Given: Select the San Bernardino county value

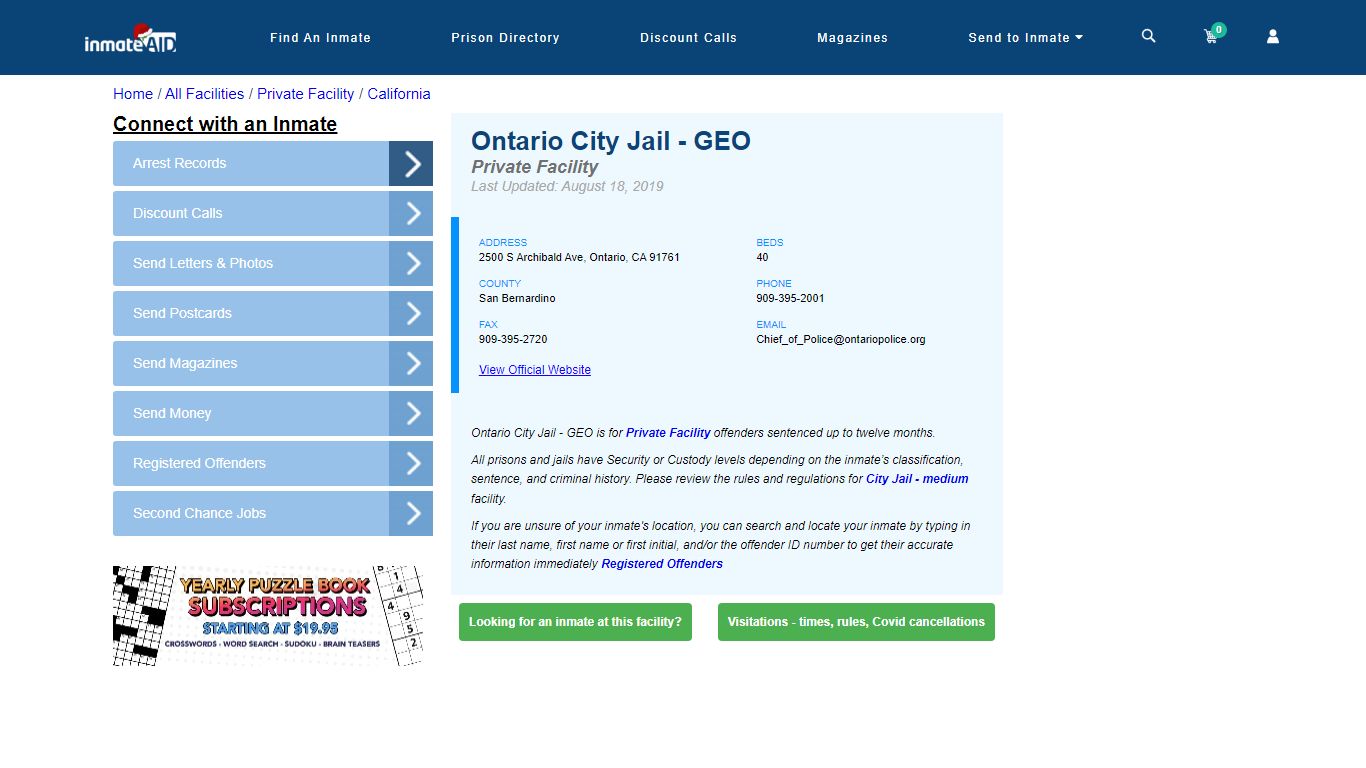Looking at the screenshot, I should 517,298.
